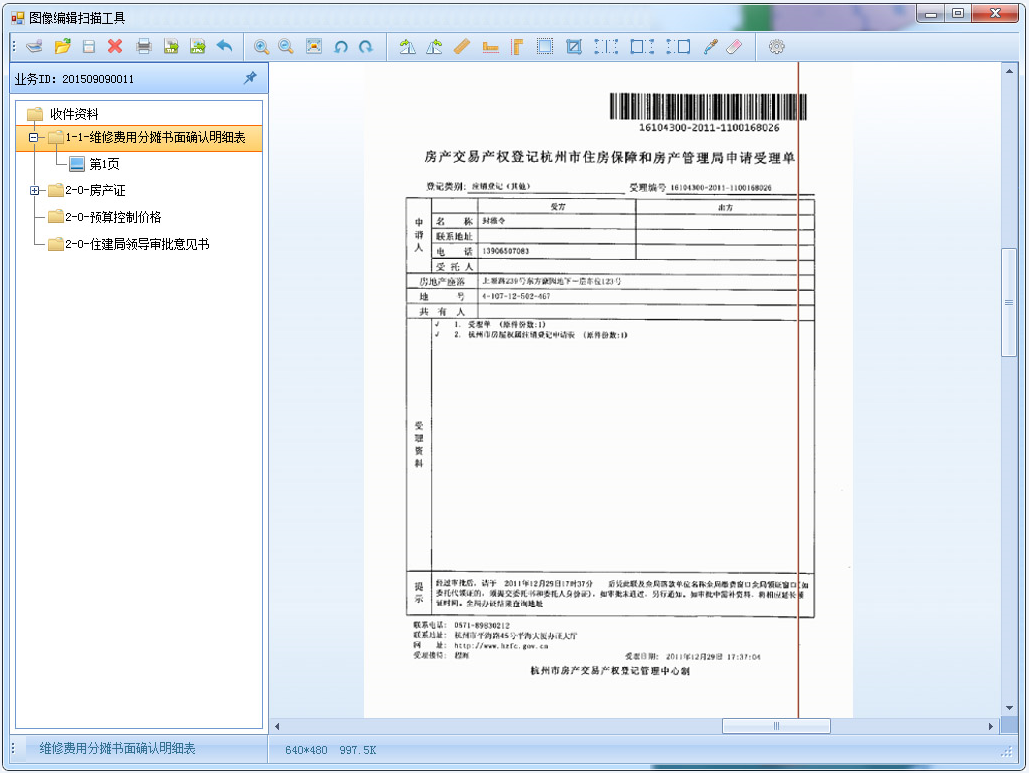The image size is (1029, 773).
Task: Open a file with the folder icon
Action: pyautogui.click(x=62, y=46)
